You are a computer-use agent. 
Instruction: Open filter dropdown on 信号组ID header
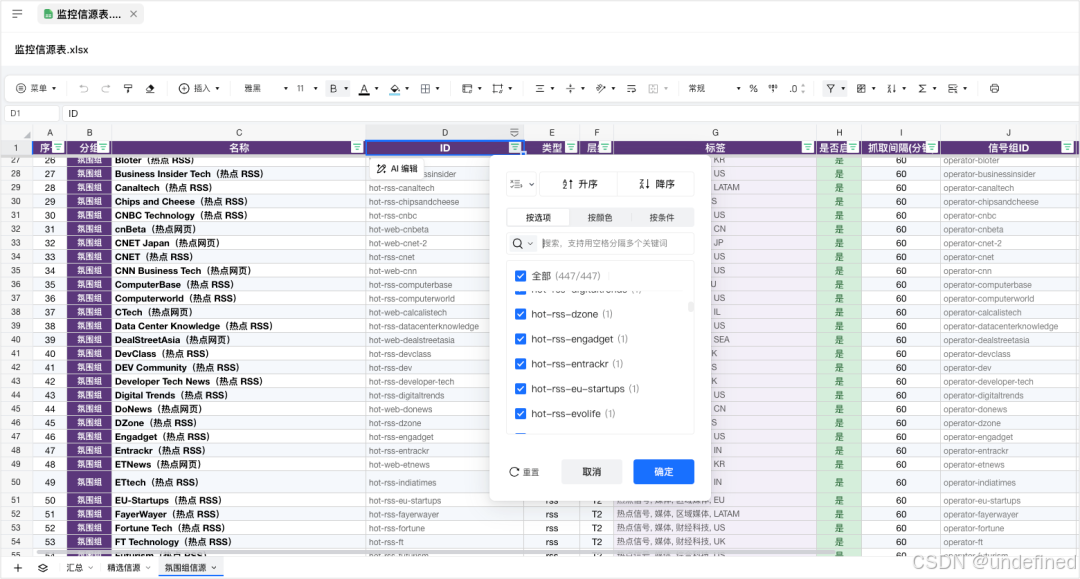point(1067,147)
